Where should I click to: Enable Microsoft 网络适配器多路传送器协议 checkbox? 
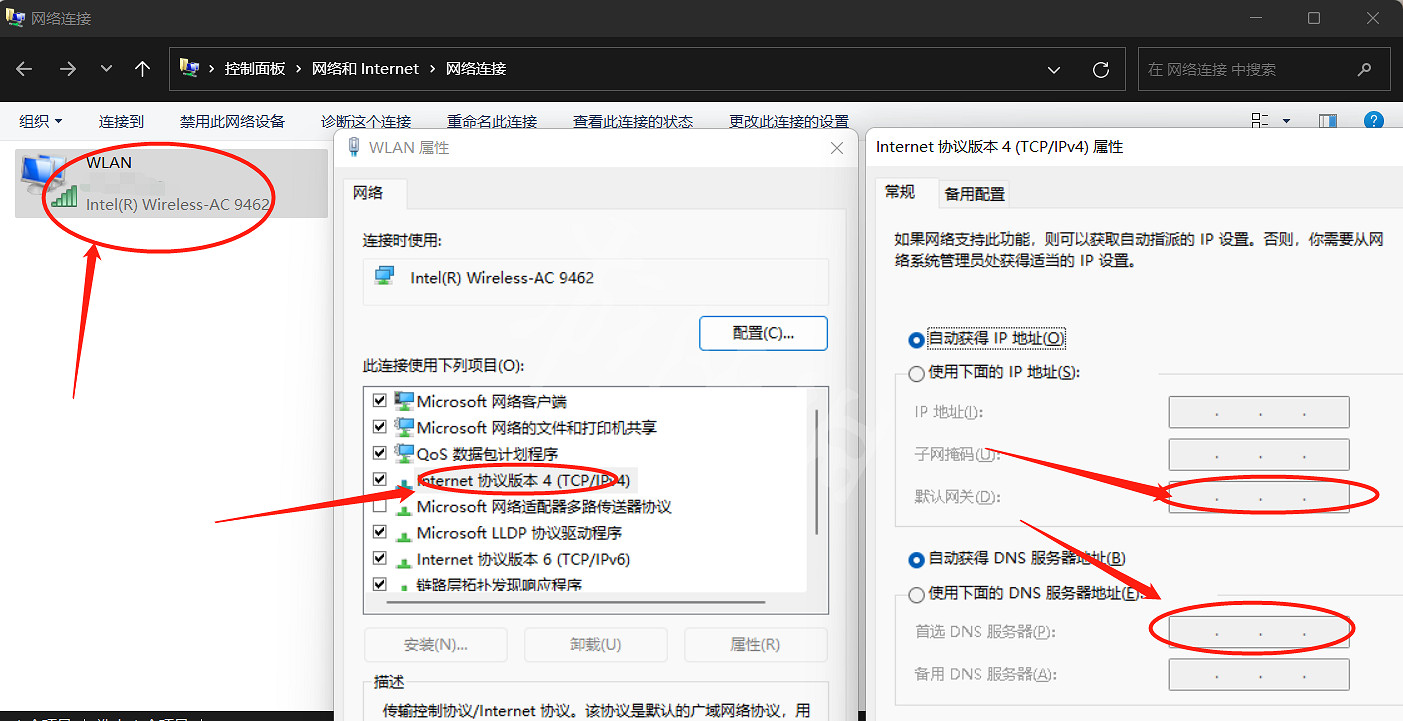pos(379,507)
